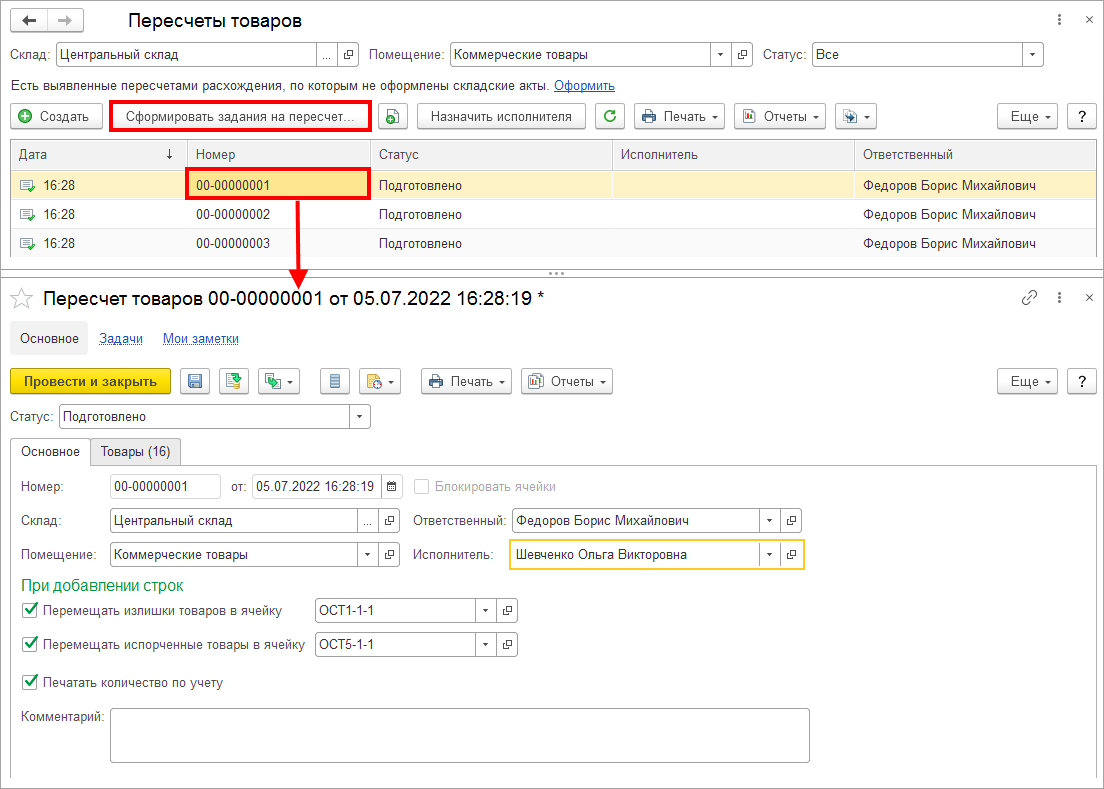Click the Оформить hyperlink
This screenshot has width=1104, height=789.
pyautogui.click(x=584, y=86)
